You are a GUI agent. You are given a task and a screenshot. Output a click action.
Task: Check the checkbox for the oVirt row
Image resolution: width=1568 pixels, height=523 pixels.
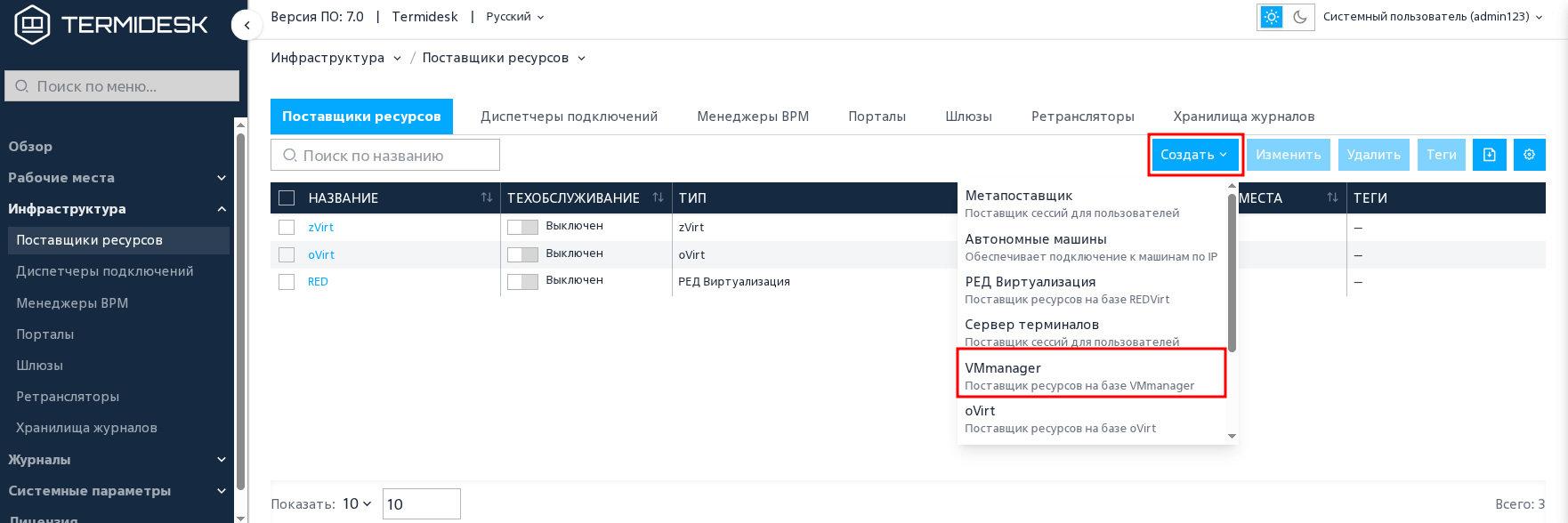pos(287,254)
